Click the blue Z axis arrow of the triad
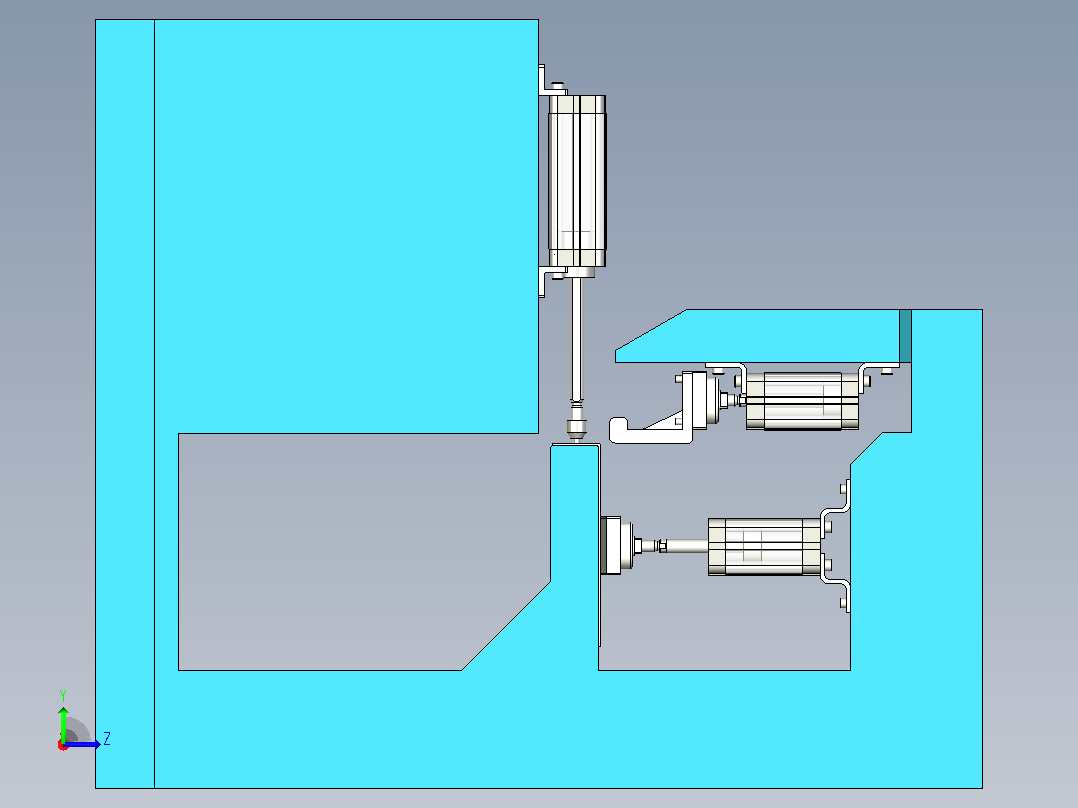The image size is (1078, 808). pos(84,744)
